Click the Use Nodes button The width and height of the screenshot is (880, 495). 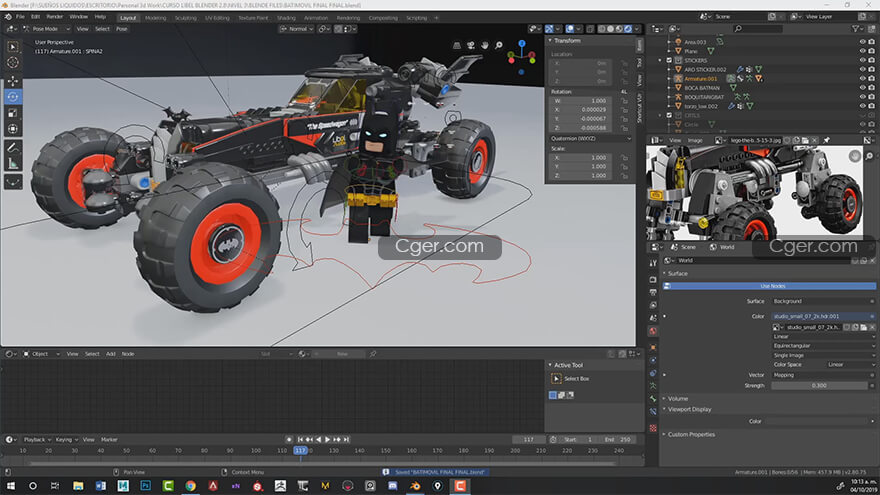[x=769, y=286]
